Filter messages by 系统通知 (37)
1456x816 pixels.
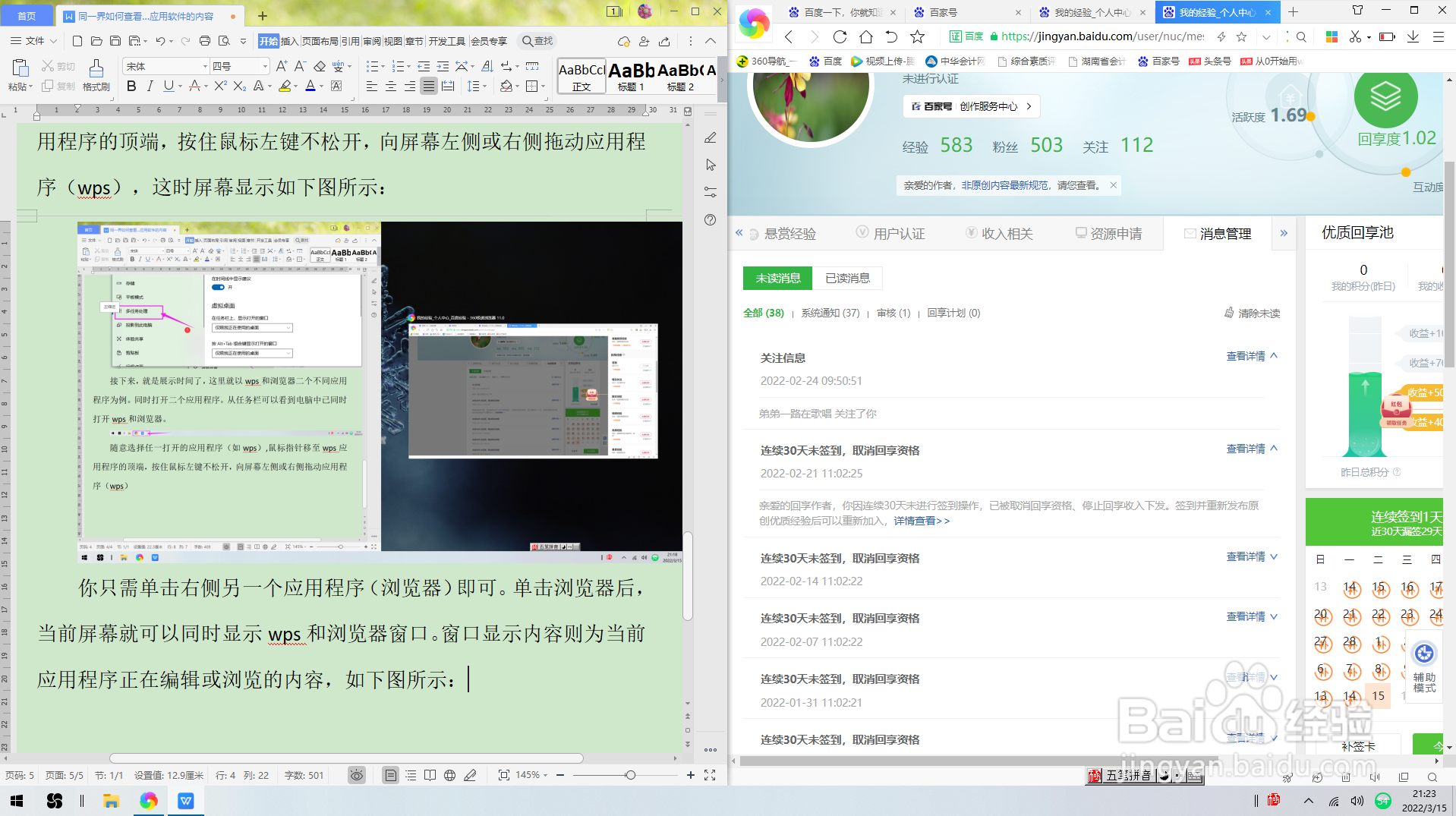click(x=830, y=313)
